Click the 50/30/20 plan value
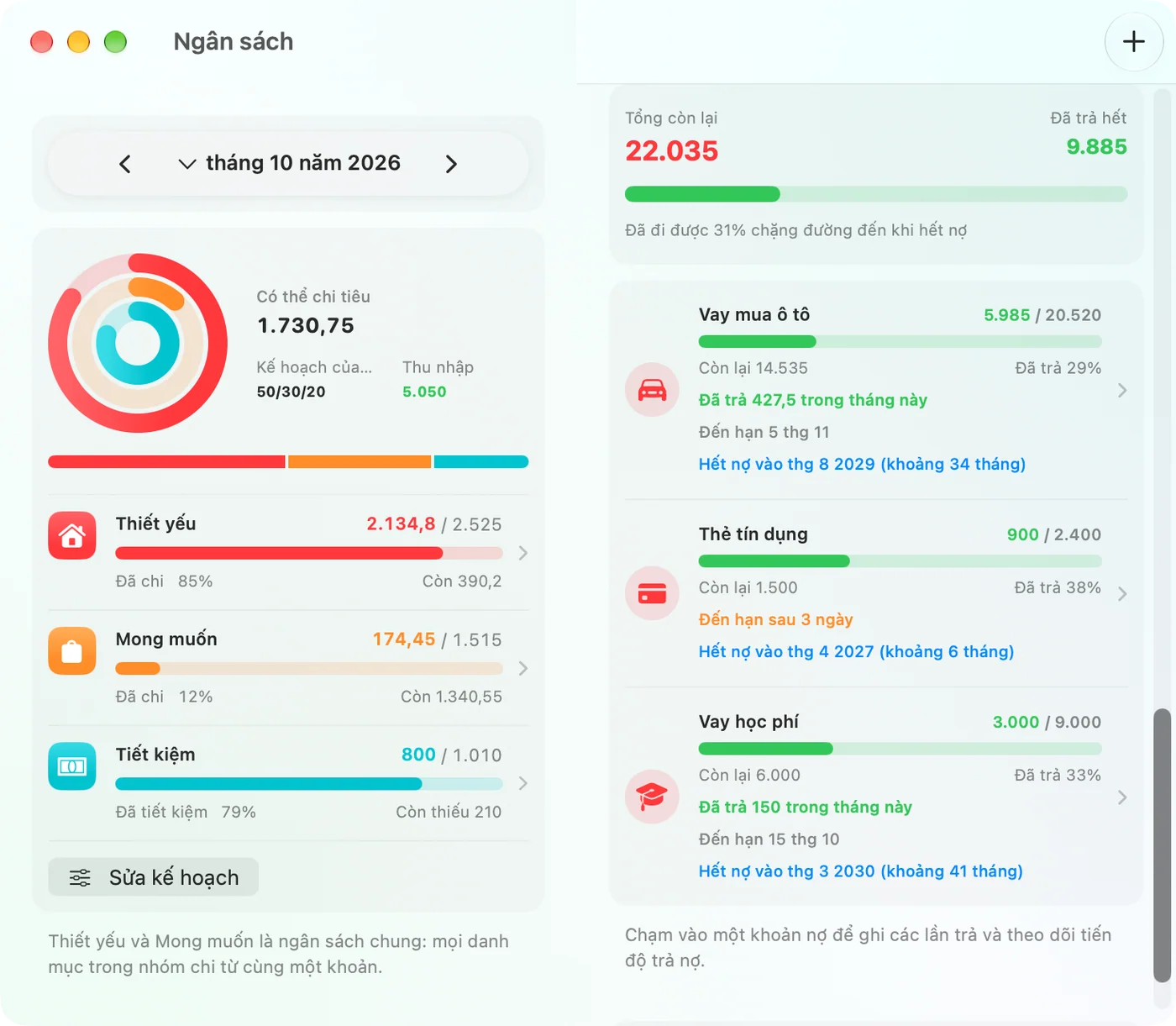This screenshot has height=1026, width=1176. point(291,392)
